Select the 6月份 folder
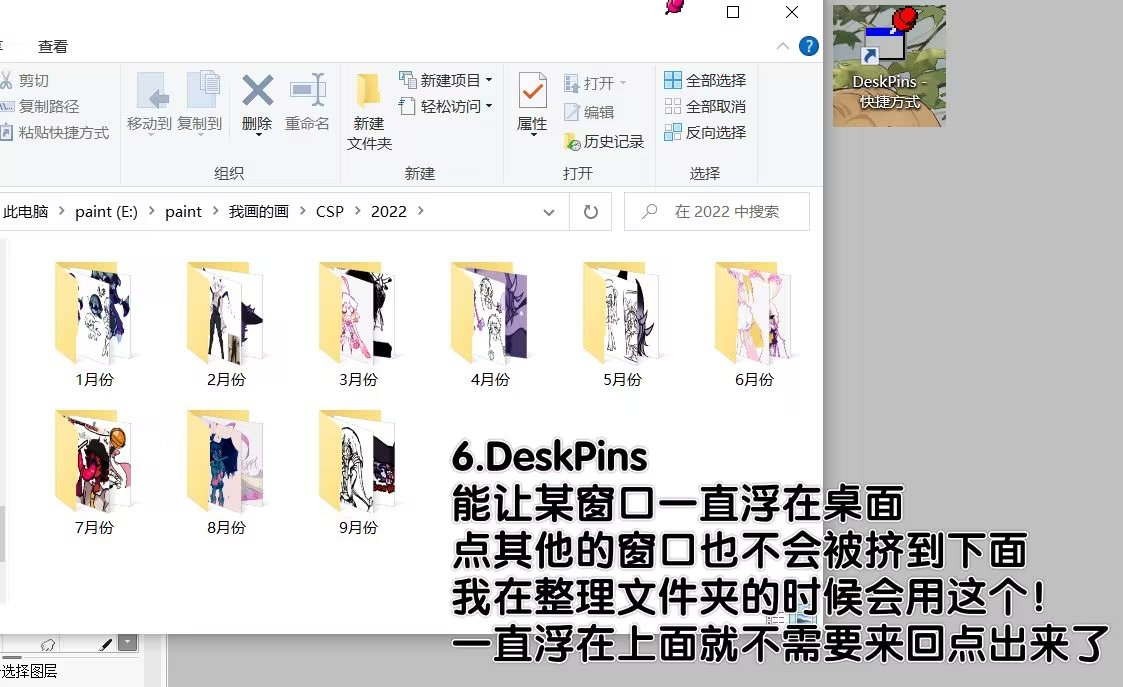Image resolution: width=1123 pixels, height=687 pixels. (754, 325)
